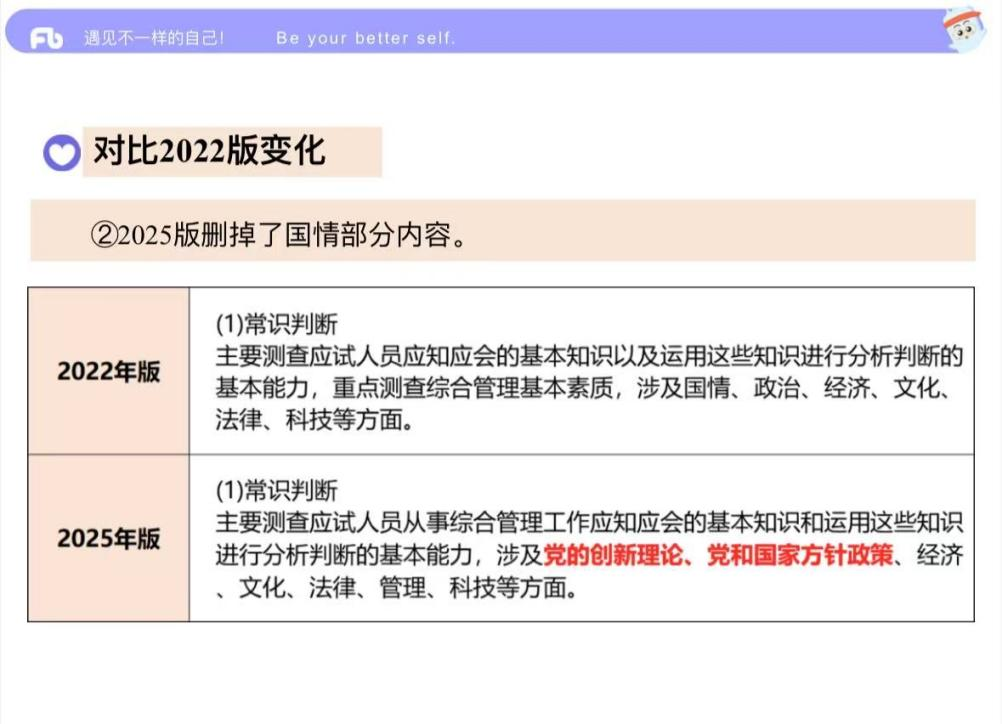The width and height of the screenshot is (1002, 724).
Task: Click the 2022 row line starting "主要测查应试人员应知应会"
Action: [x=589, y=356]
